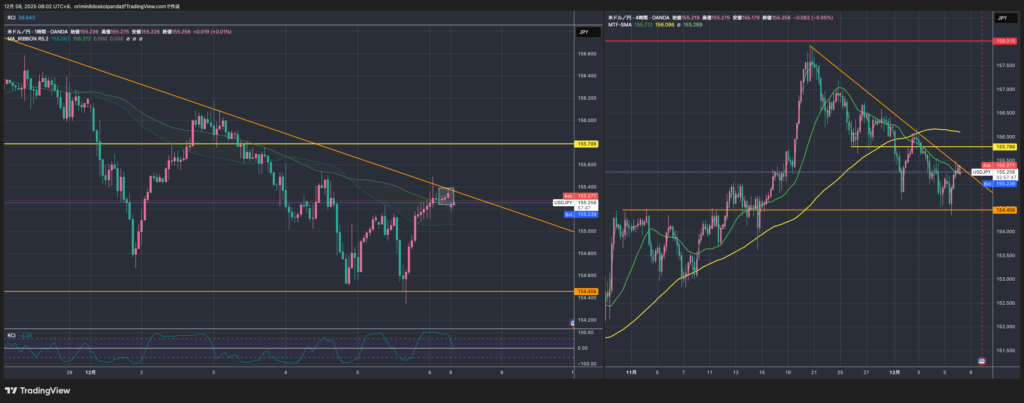1024x403 pixels.
Task: Select the yellow 155.788 price label on the left chart
Action: coord(586,144)
